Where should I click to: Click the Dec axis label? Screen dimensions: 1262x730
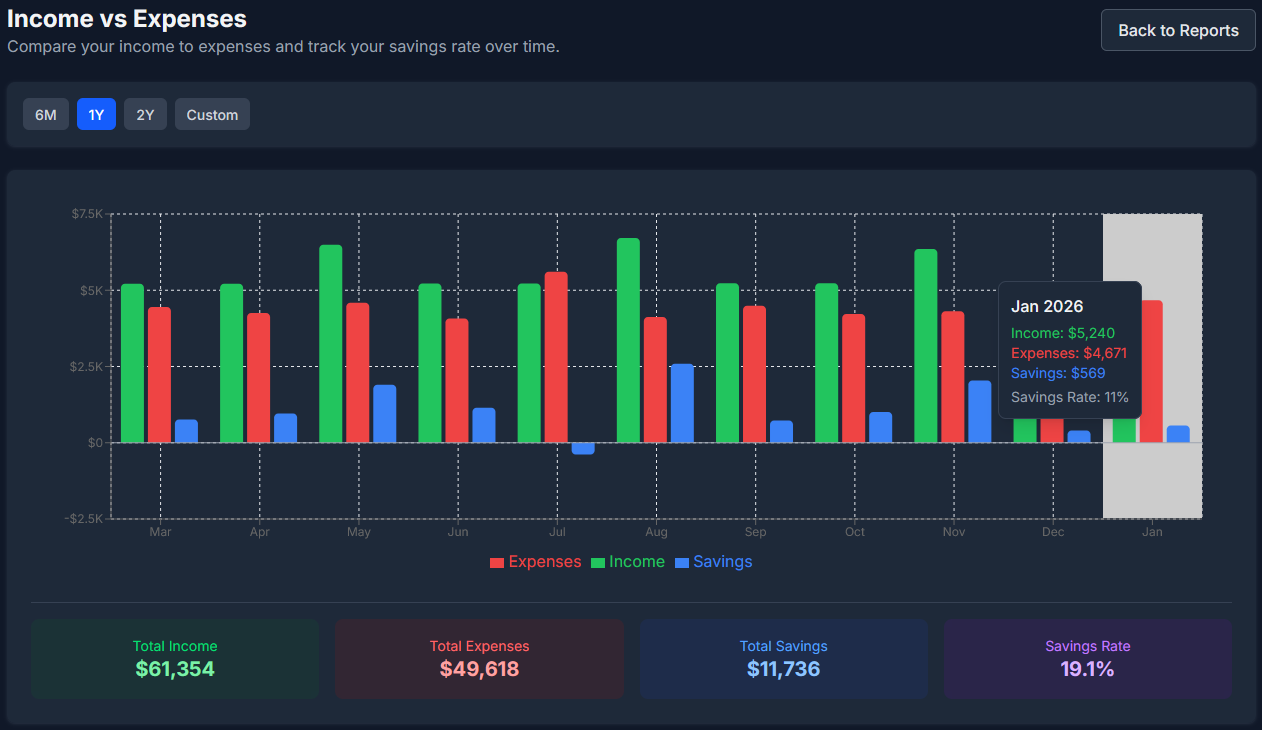(1053, 532)
